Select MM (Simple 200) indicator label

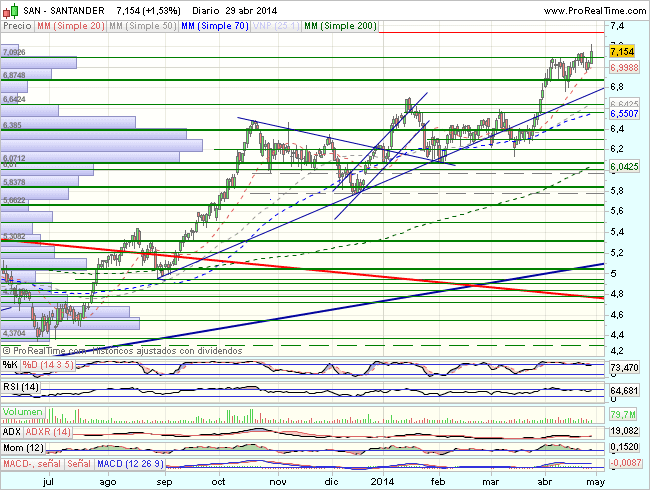click(340, 26)
